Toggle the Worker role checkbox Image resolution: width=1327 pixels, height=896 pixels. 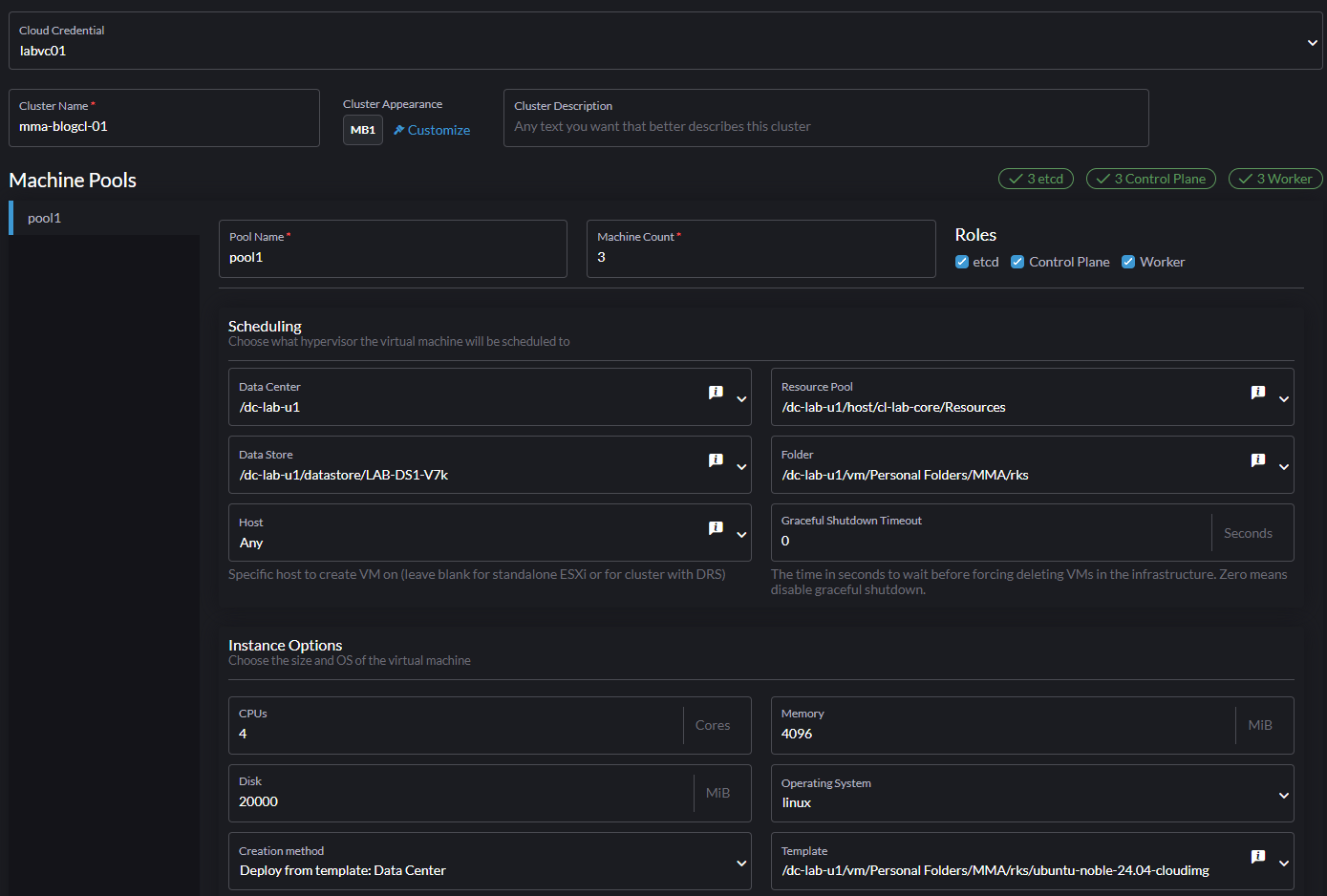(1128, 262)
